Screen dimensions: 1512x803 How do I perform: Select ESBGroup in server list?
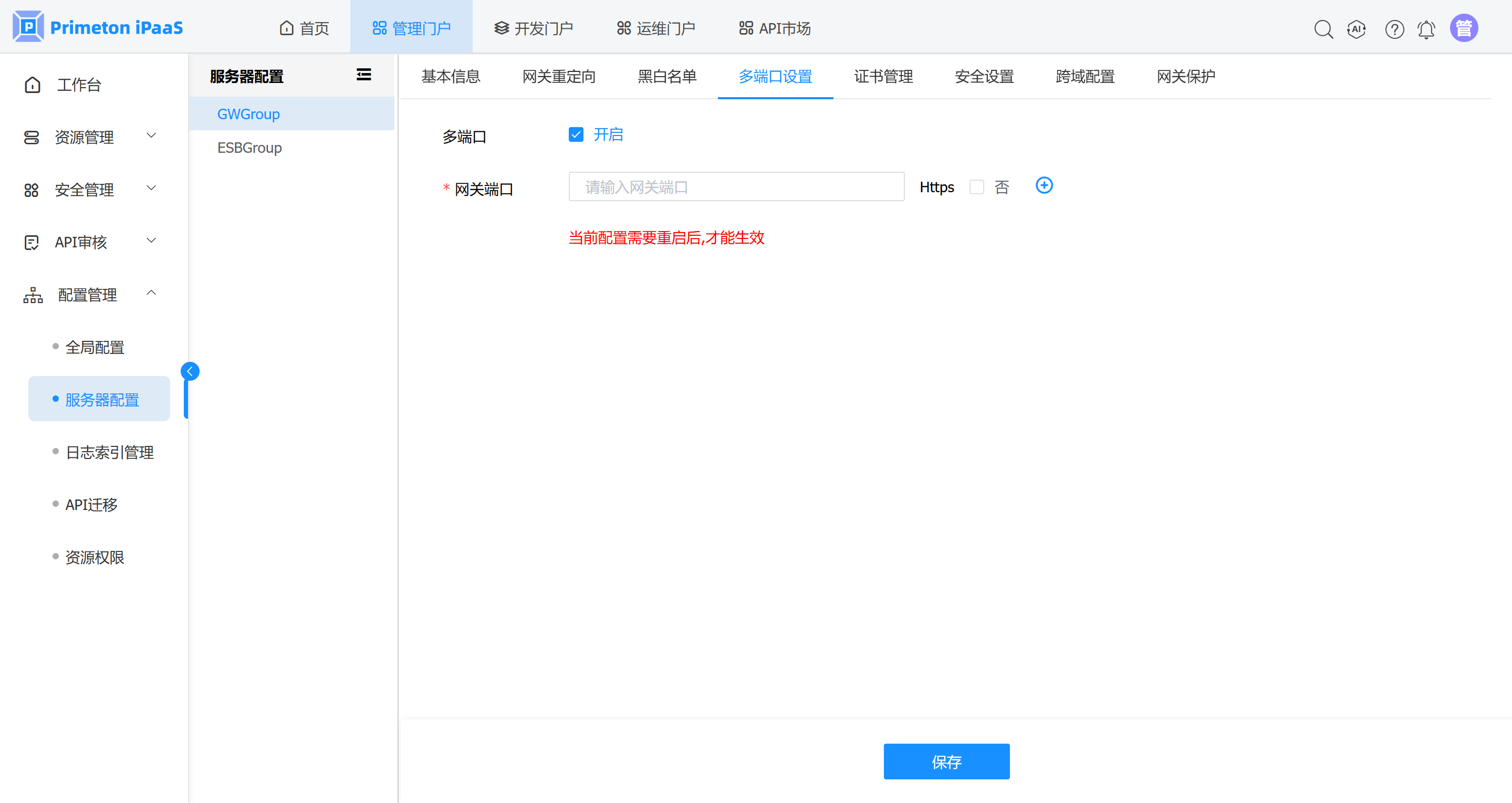(x=249, y=148)
